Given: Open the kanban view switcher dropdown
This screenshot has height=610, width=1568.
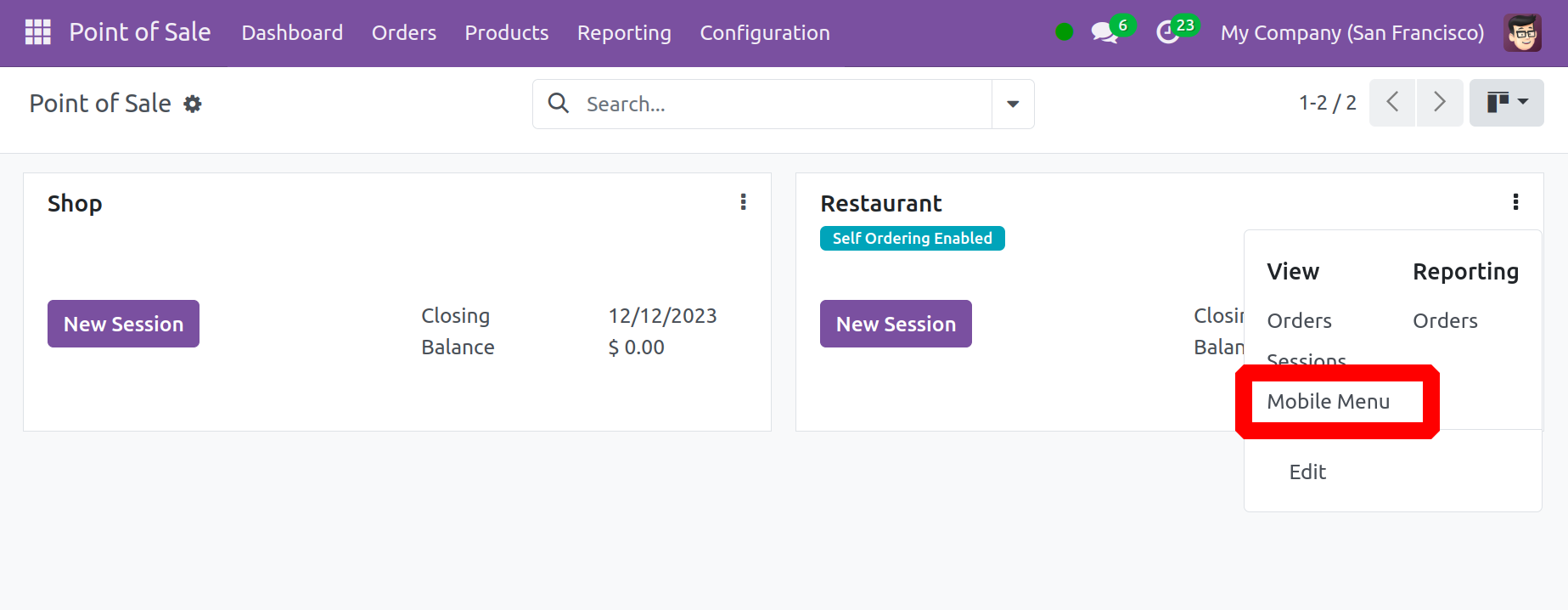Looking at the screenshot, I should coord(1506,103).
